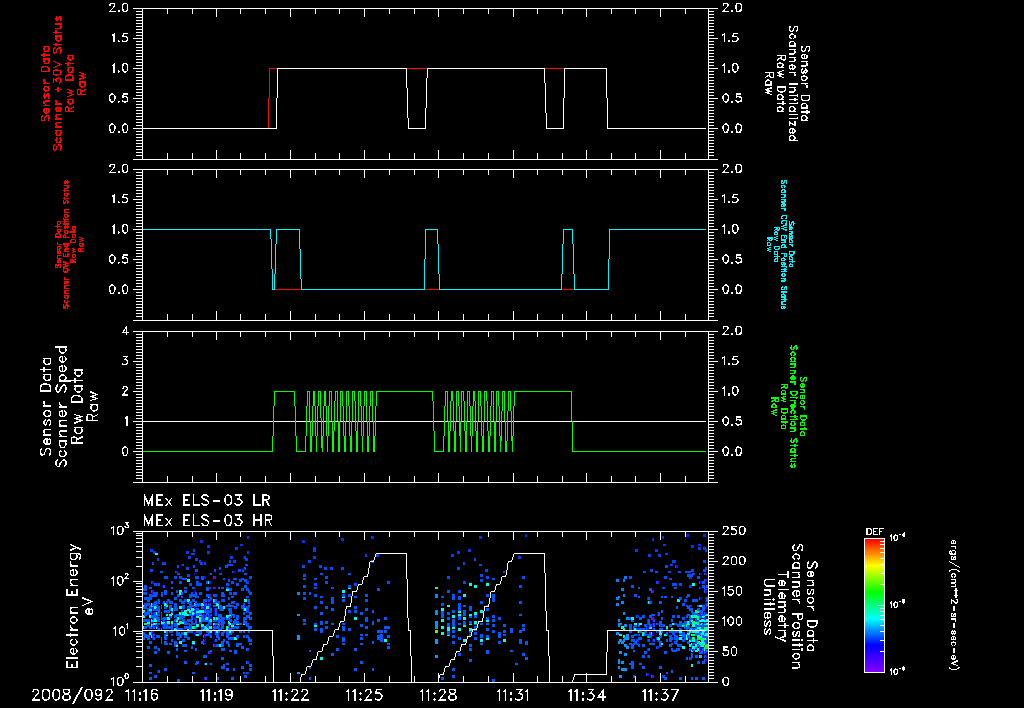Click the 200 scanner position tick label

(733, 561)
